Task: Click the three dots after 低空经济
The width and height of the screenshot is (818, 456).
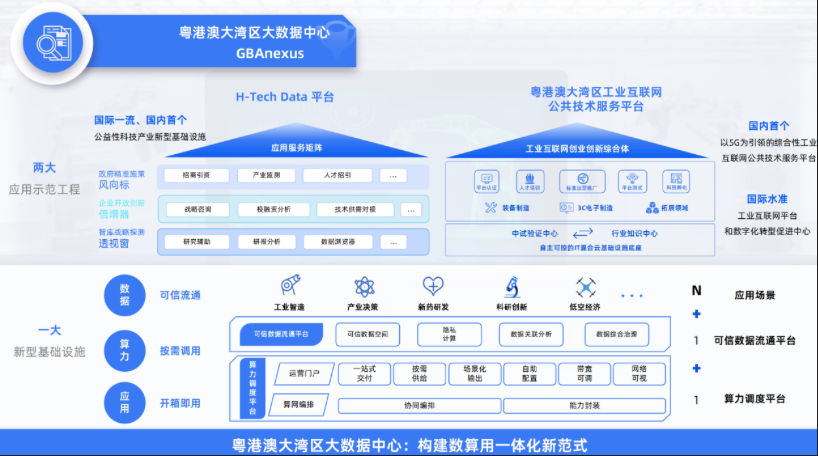Action: click(632, 296)
